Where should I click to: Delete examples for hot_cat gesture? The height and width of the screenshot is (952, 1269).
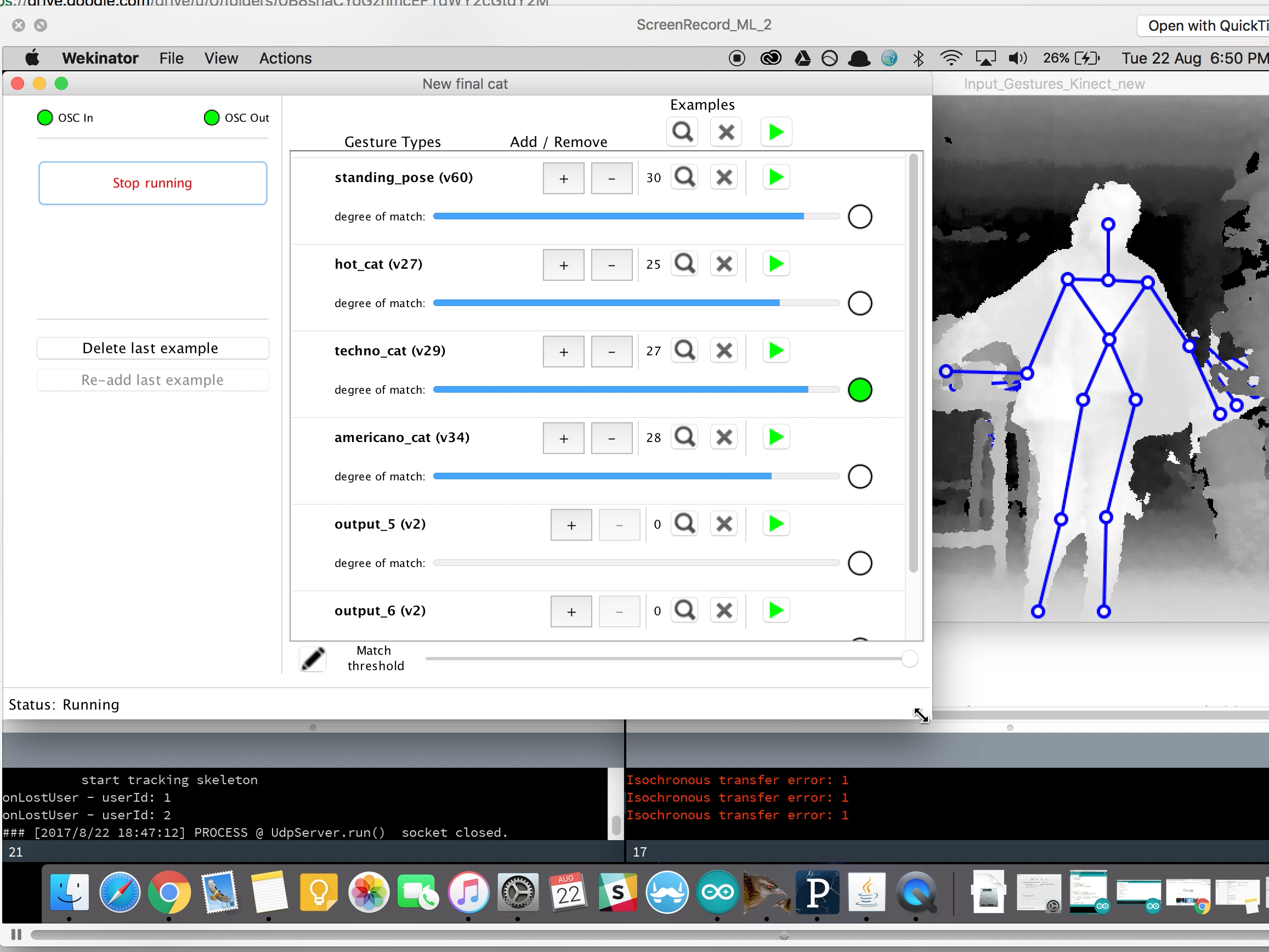click(x=724, y=264)
